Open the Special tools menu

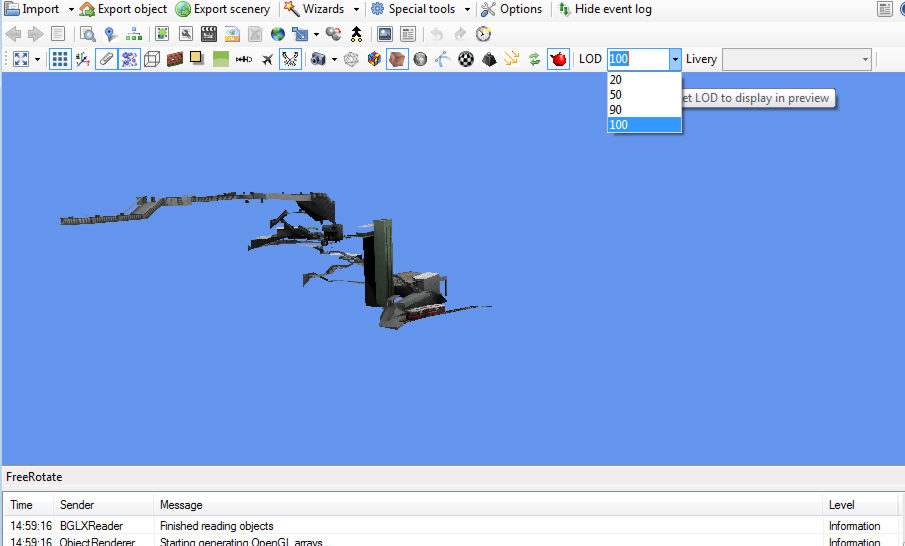click(421, 9)
